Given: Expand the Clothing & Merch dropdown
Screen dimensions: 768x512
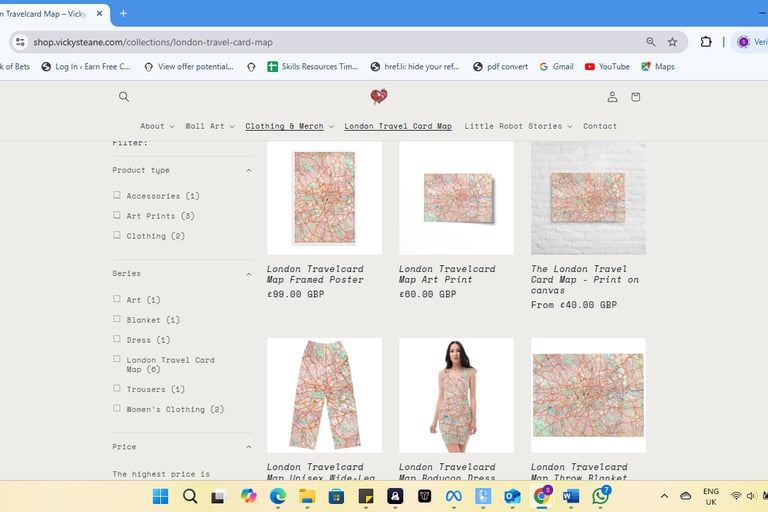Looking at the screenshot, I should pyautogui.click(x=289, y=126).
